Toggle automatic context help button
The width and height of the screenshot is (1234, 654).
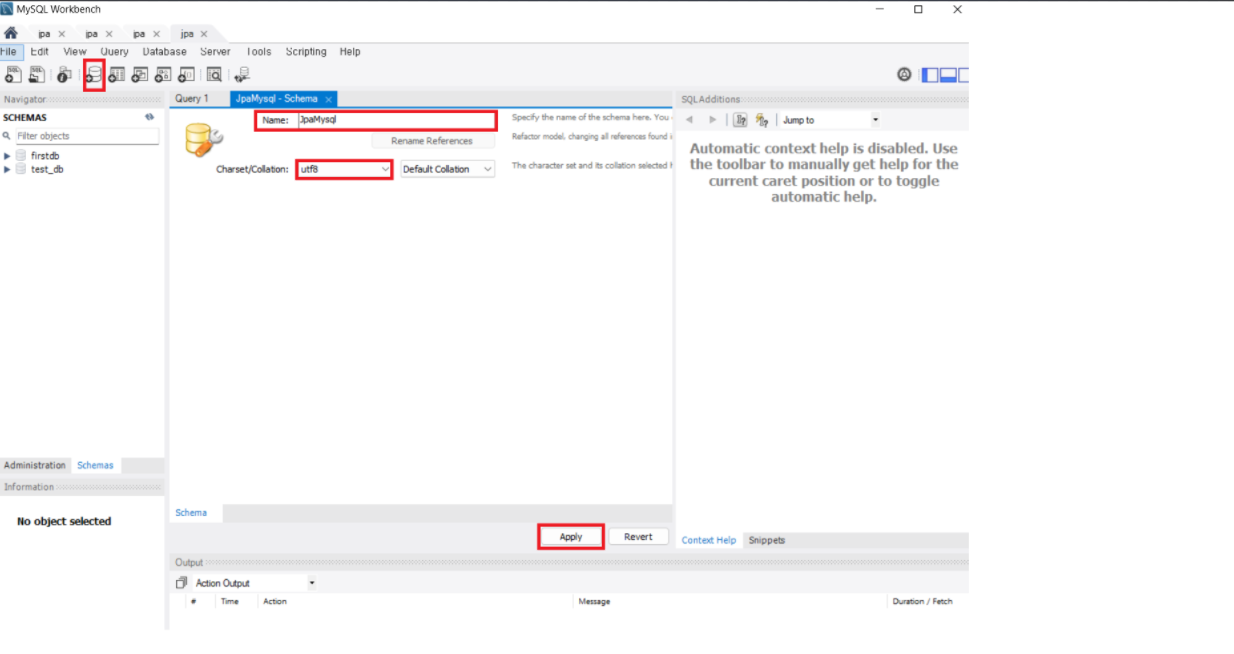[x=762, y=120]
